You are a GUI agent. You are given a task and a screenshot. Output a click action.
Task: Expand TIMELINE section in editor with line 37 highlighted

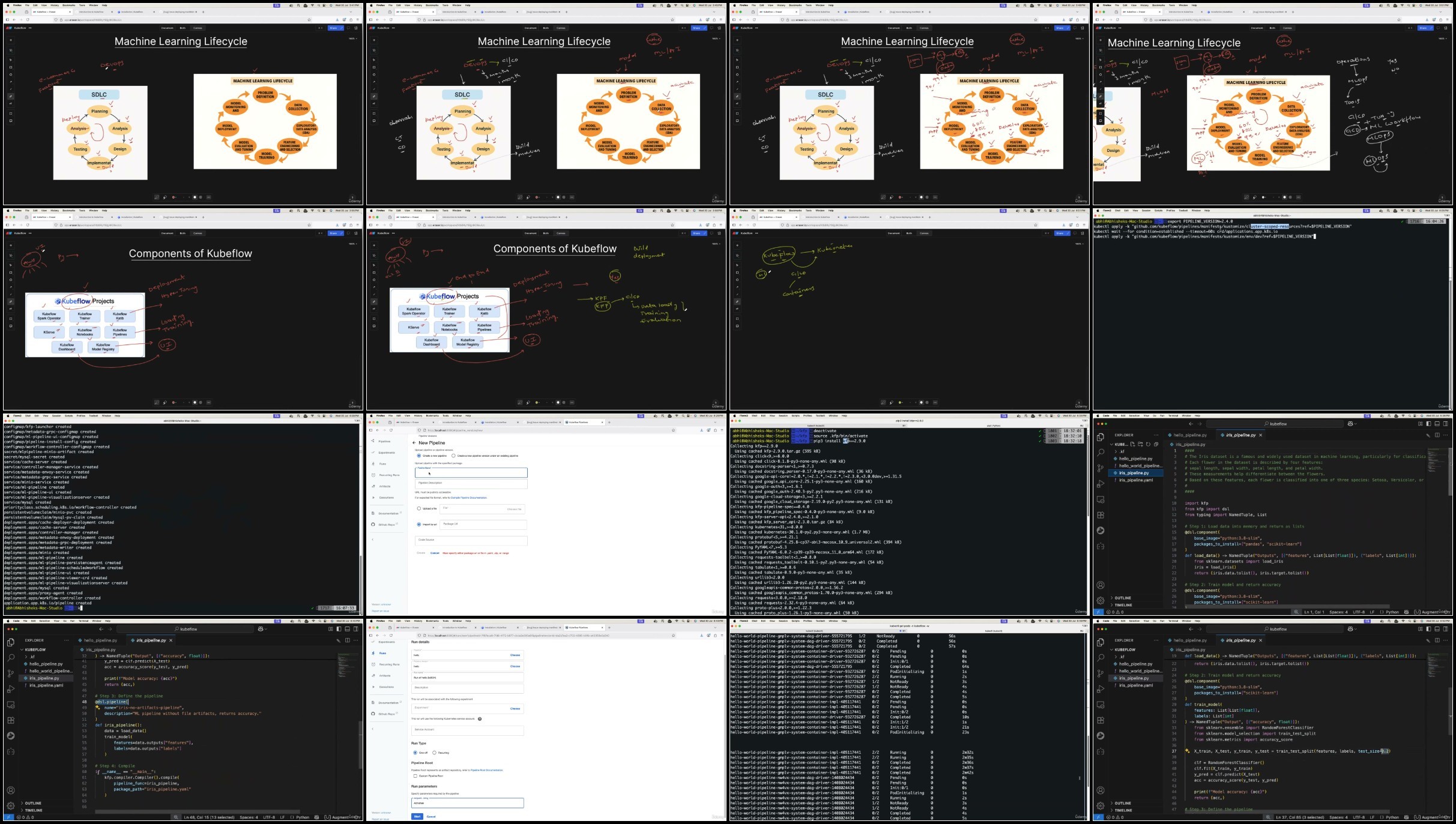[1123, 810]
